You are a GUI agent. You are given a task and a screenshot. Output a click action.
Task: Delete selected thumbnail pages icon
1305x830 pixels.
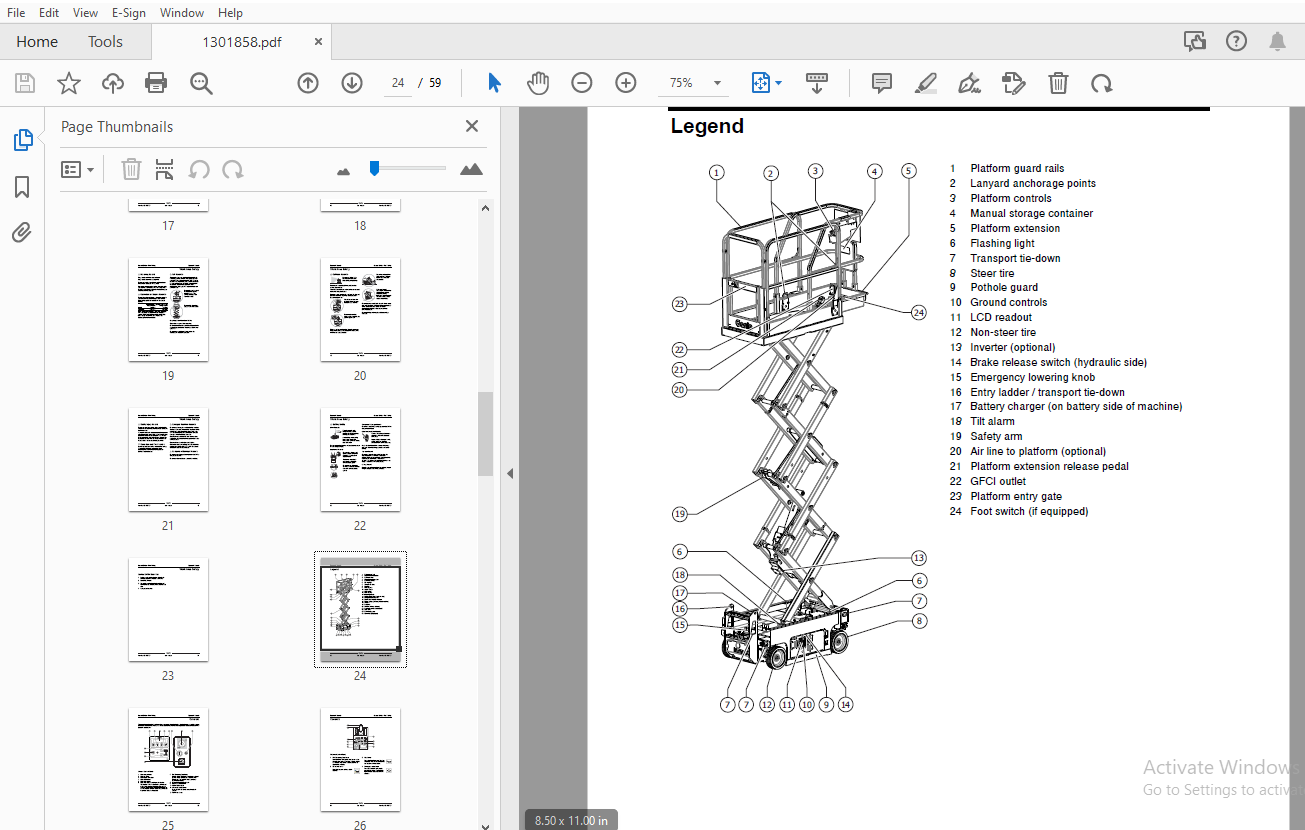point(131,169)
